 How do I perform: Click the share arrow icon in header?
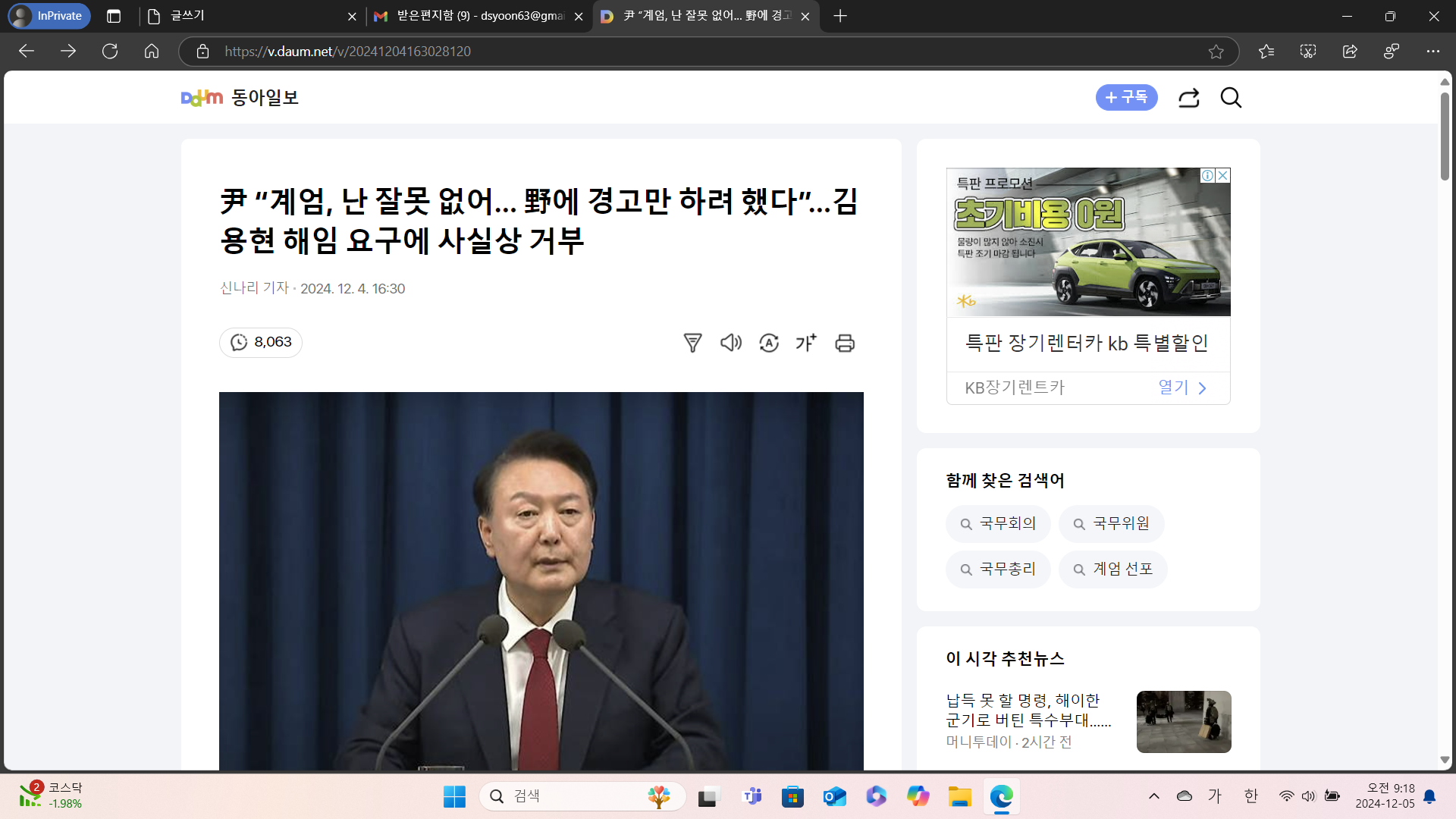click(1188, 98)
